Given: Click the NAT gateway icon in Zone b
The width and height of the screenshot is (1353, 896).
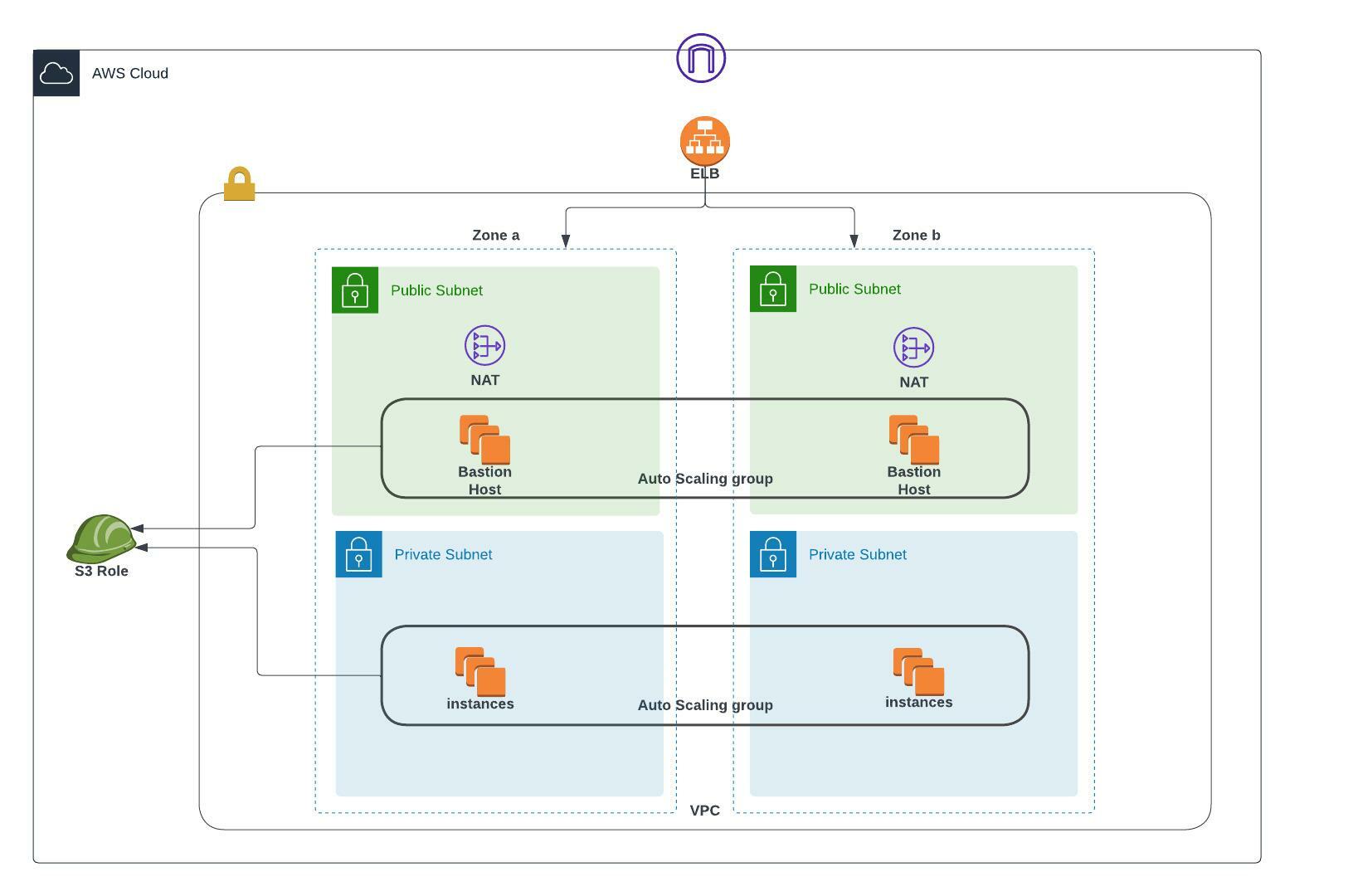Looking at the screenshot, I should [x=913, y=348].
